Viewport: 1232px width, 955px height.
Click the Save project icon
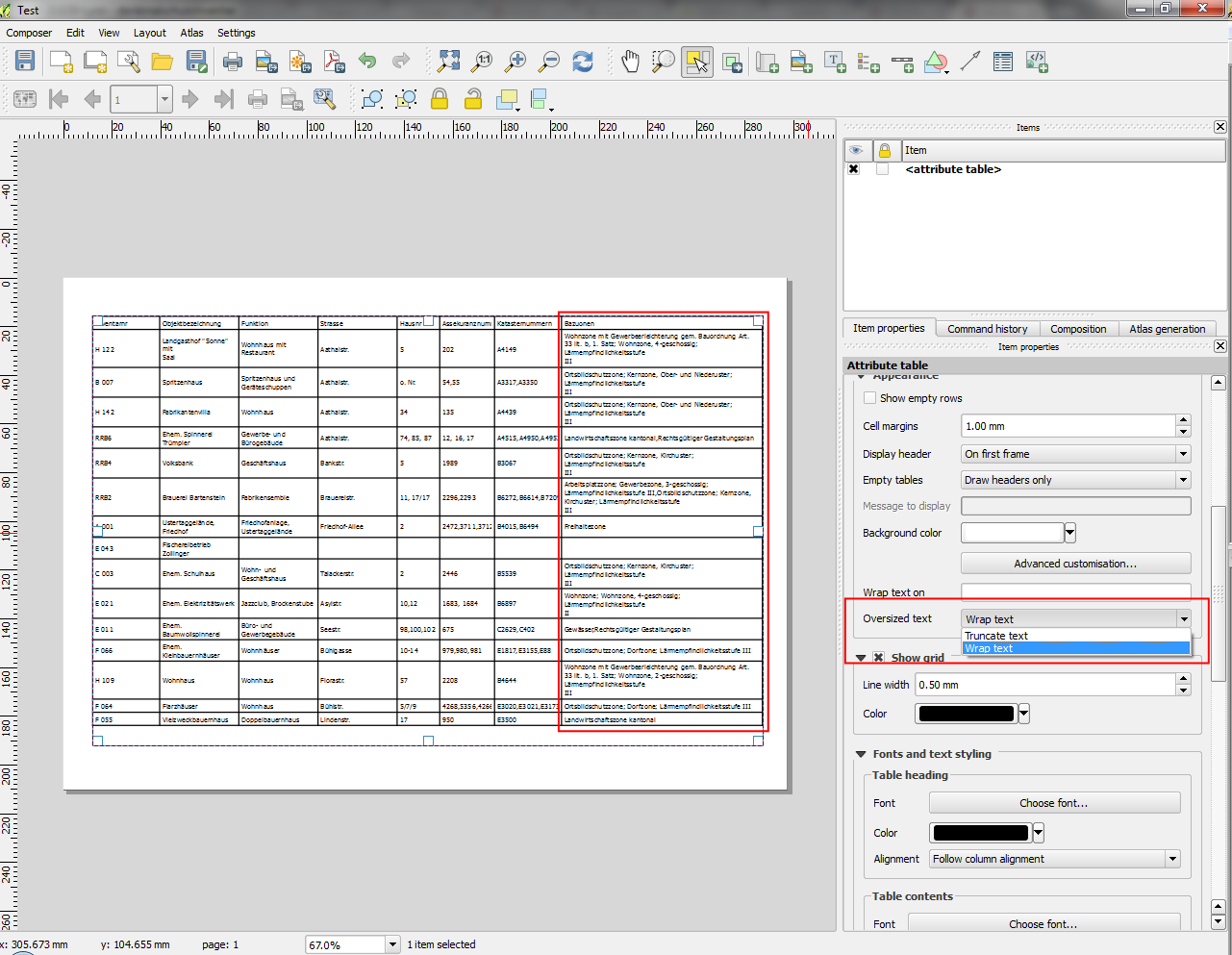[x=25, y=62]
